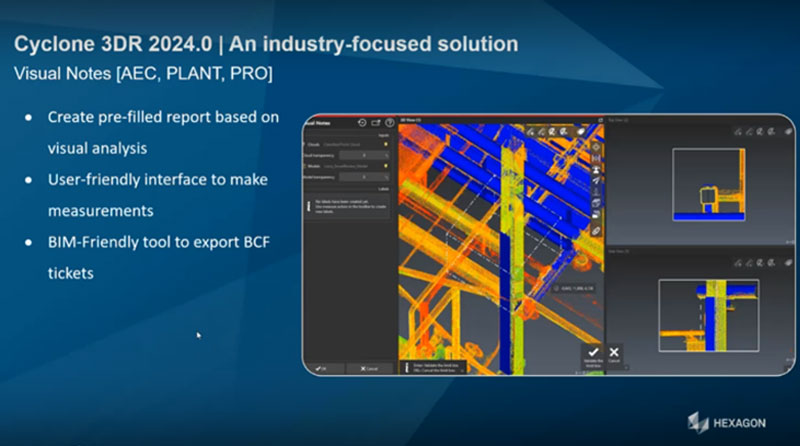Click third icon in Side View toolbar

(x=760, y=263)
